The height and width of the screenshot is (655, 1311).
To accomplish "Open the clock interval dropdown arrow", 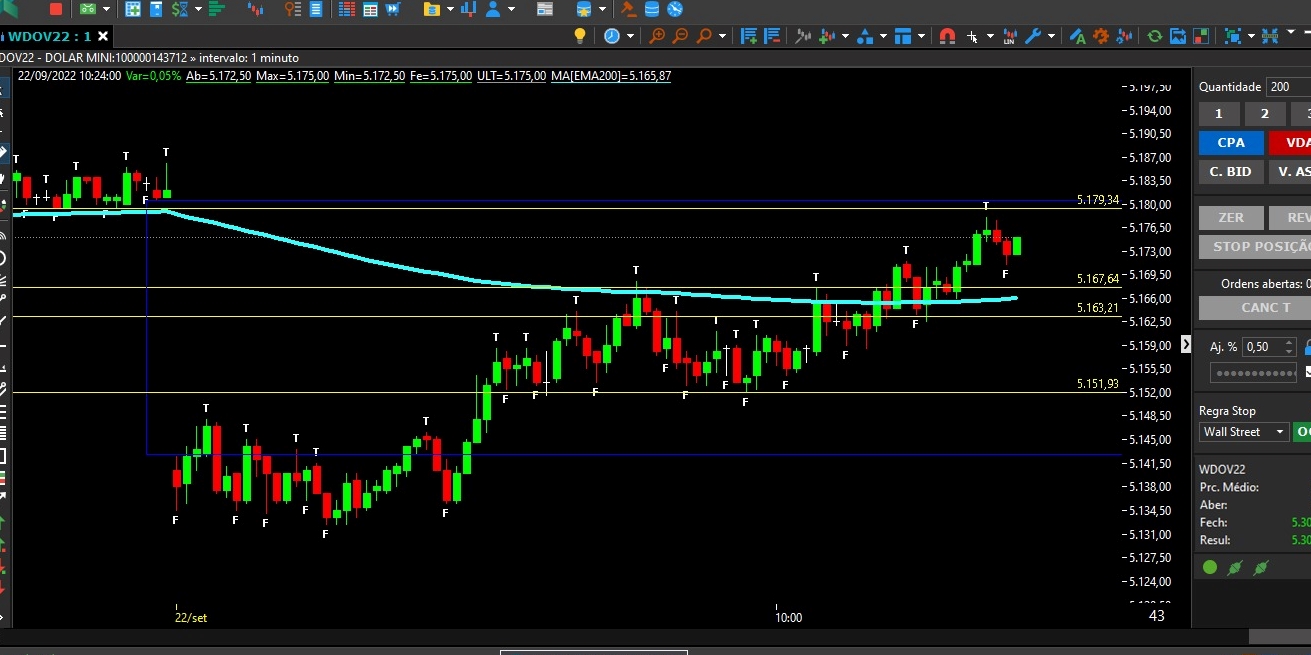I will (630, 36).
